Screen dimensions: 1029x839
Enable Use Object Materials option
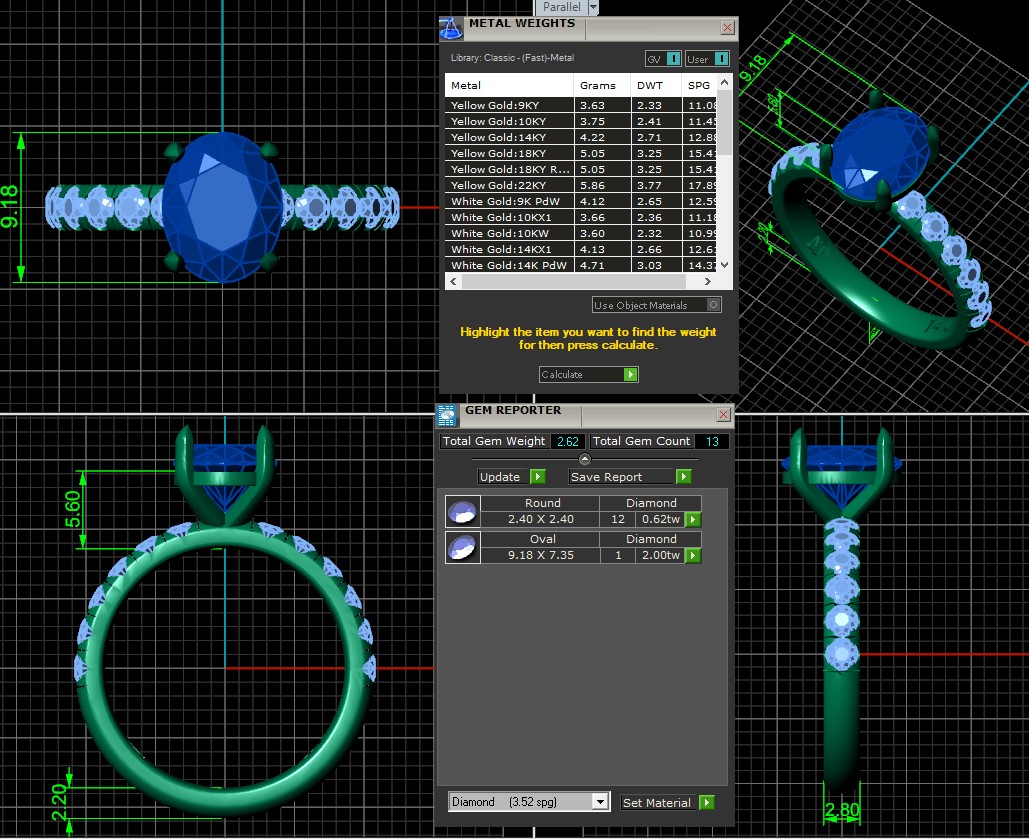click(x=712, y=305)
